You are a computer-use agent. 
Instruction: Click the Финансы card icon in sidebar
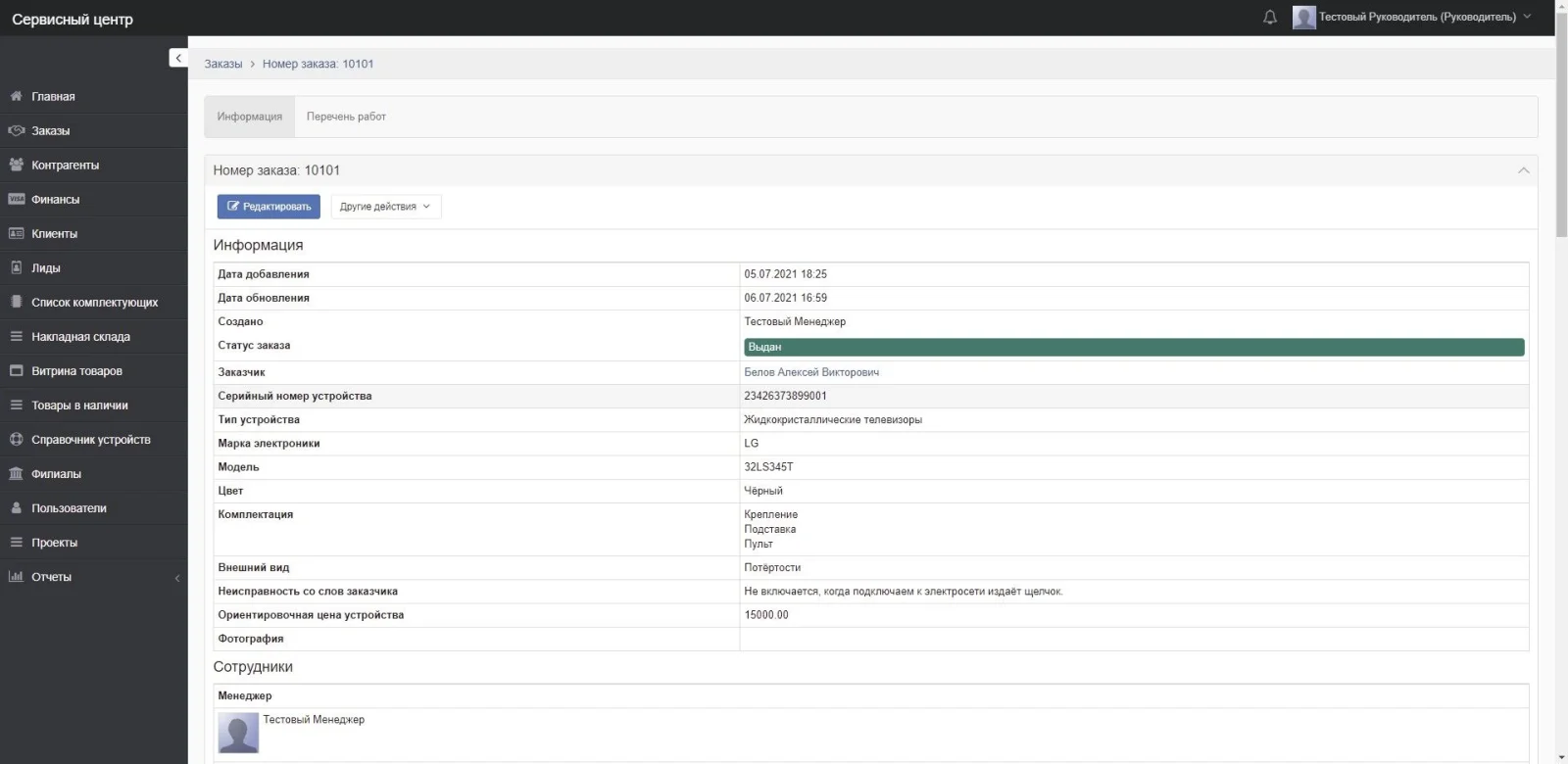(16, 199)
